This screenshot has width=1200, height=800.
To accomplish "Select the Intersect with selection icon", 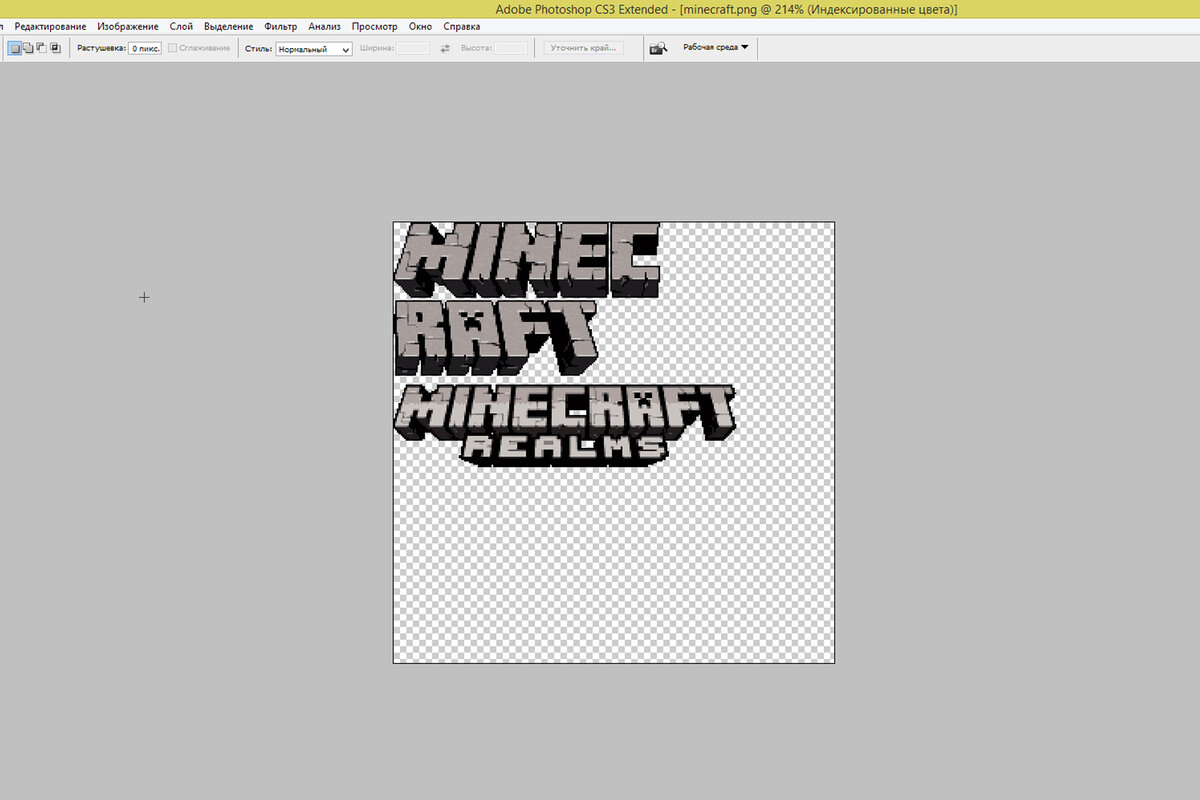I will click(x=55, y=47).
